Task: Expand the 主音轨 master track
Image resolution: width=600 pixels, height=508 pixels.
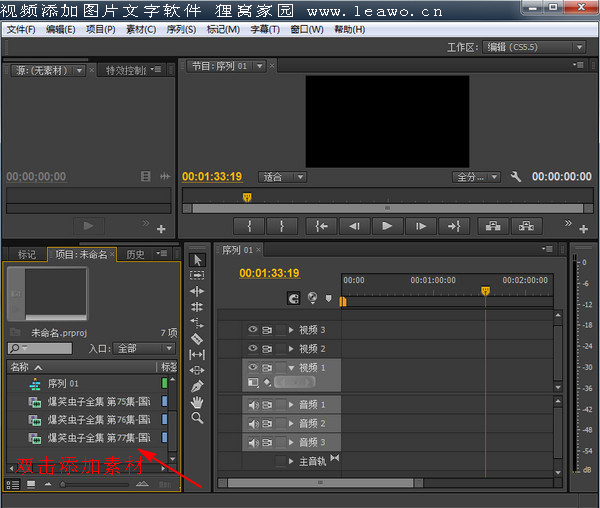Action: [x=291, y=461]
